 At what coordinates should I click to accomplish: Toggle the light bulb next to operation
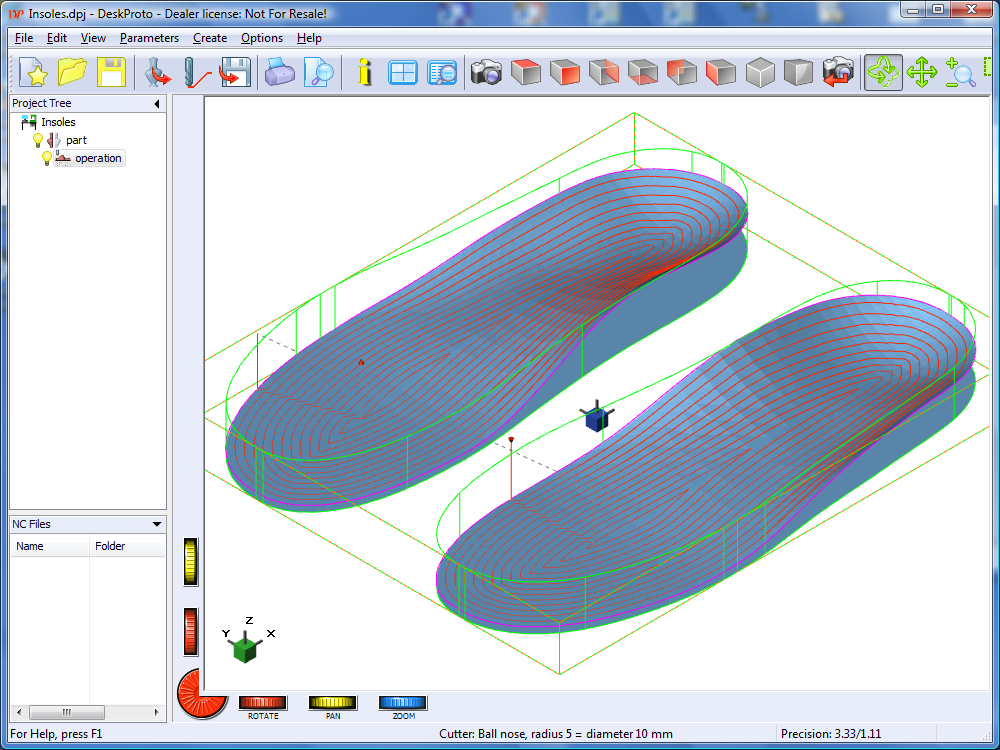[x=46, y=158]
